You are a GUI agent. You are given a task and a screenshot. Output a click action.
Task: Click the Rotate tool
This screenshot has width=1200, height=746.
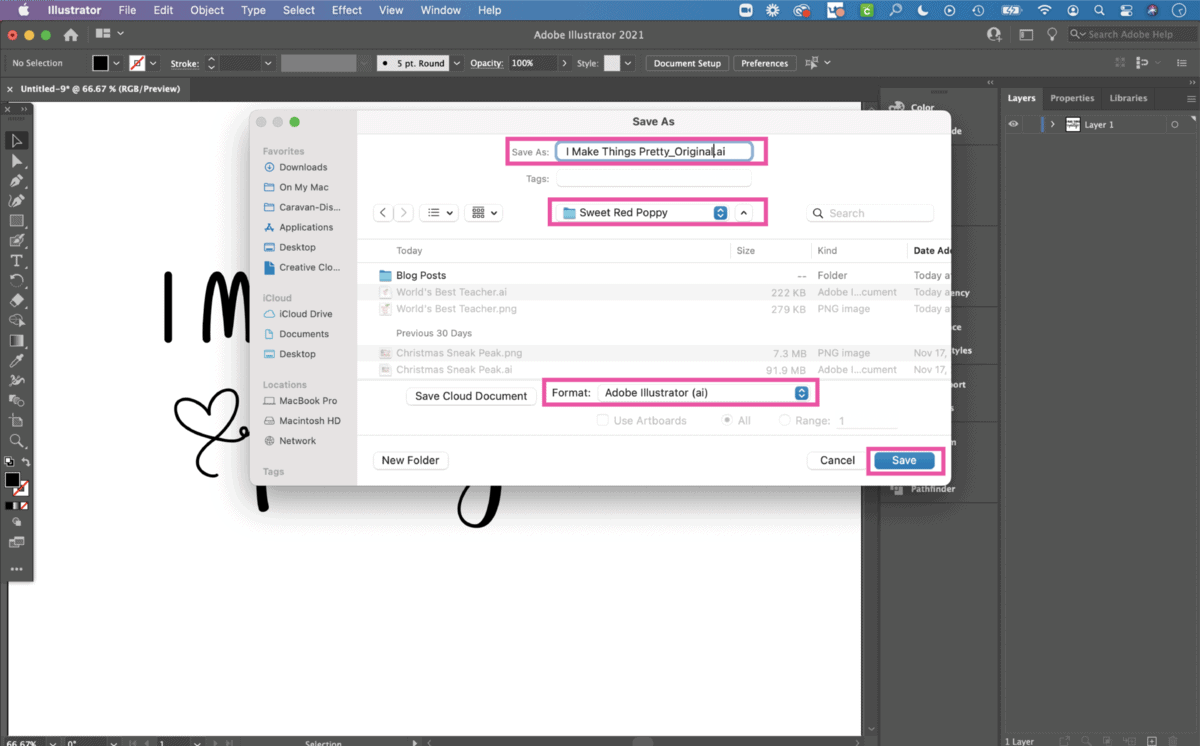[17, 281]
